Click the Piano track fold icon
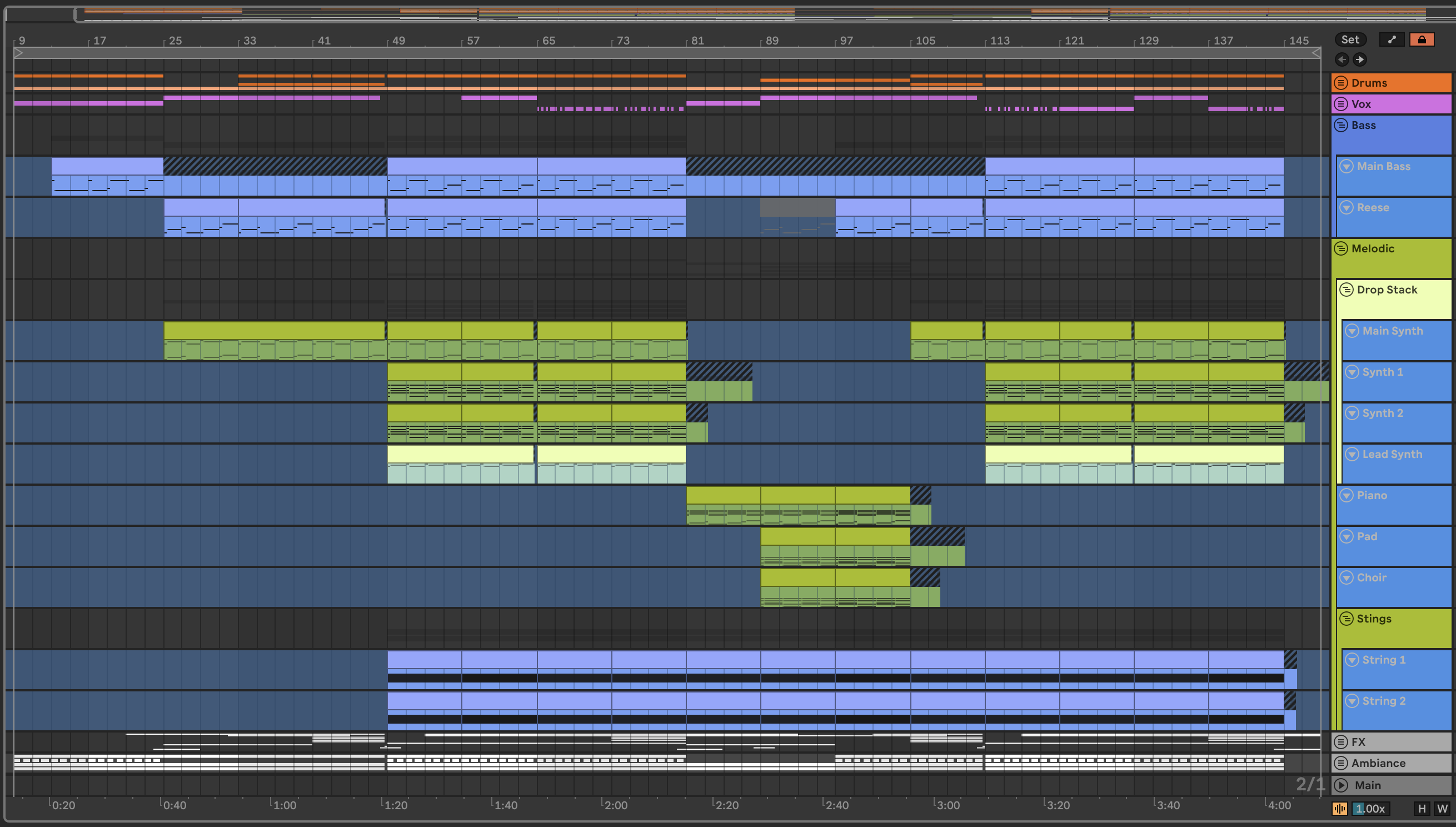The image size is (1456, 827). coord(1347,495)
